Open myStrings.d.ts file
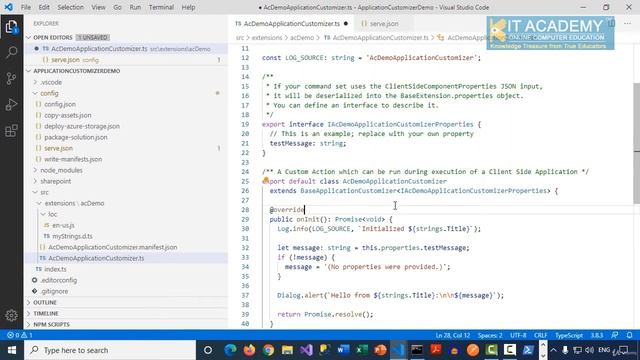Viewport: 640px width, 360px height. point(72,236)
